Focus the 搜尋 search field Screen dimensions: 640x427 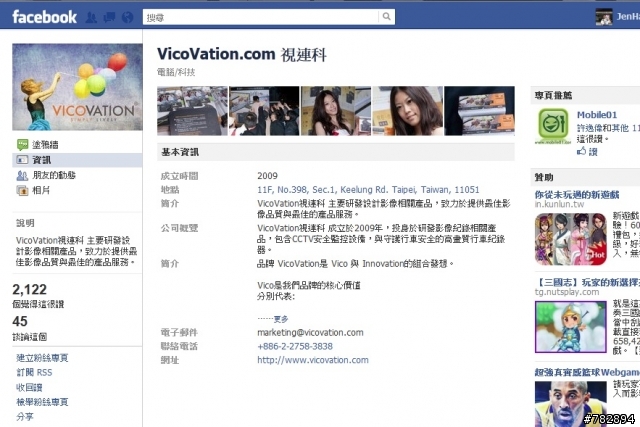(261, 17)
